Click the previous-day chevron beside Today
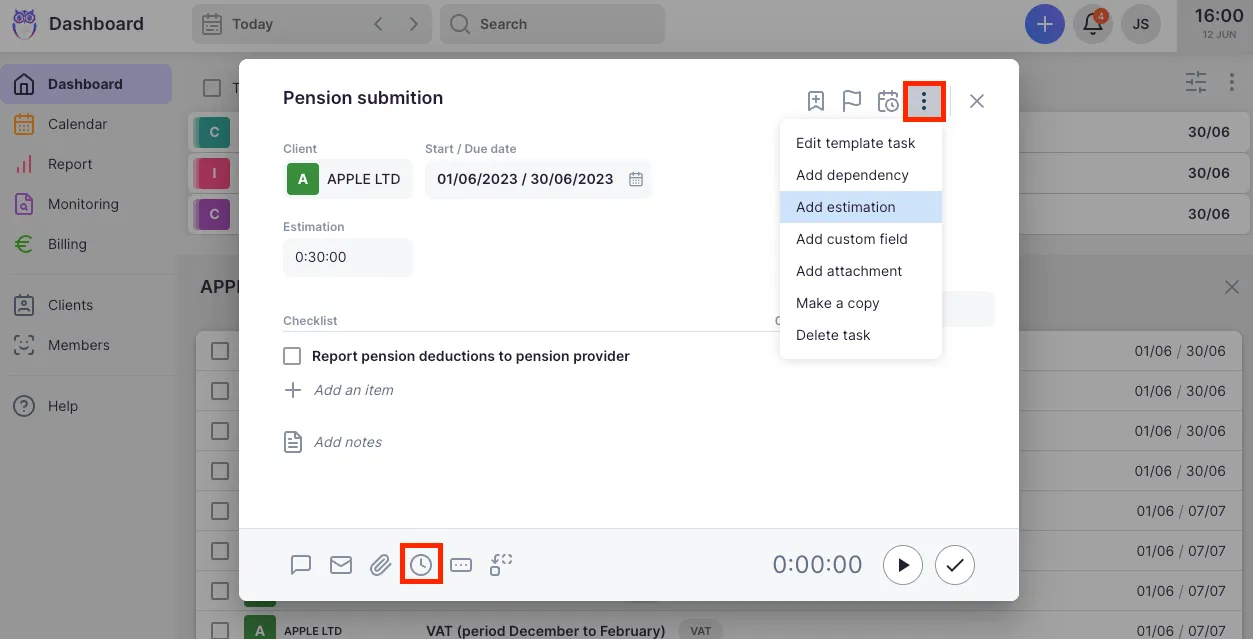The height and width of the screenshot is (639, 1253). (x=378, y=23)
